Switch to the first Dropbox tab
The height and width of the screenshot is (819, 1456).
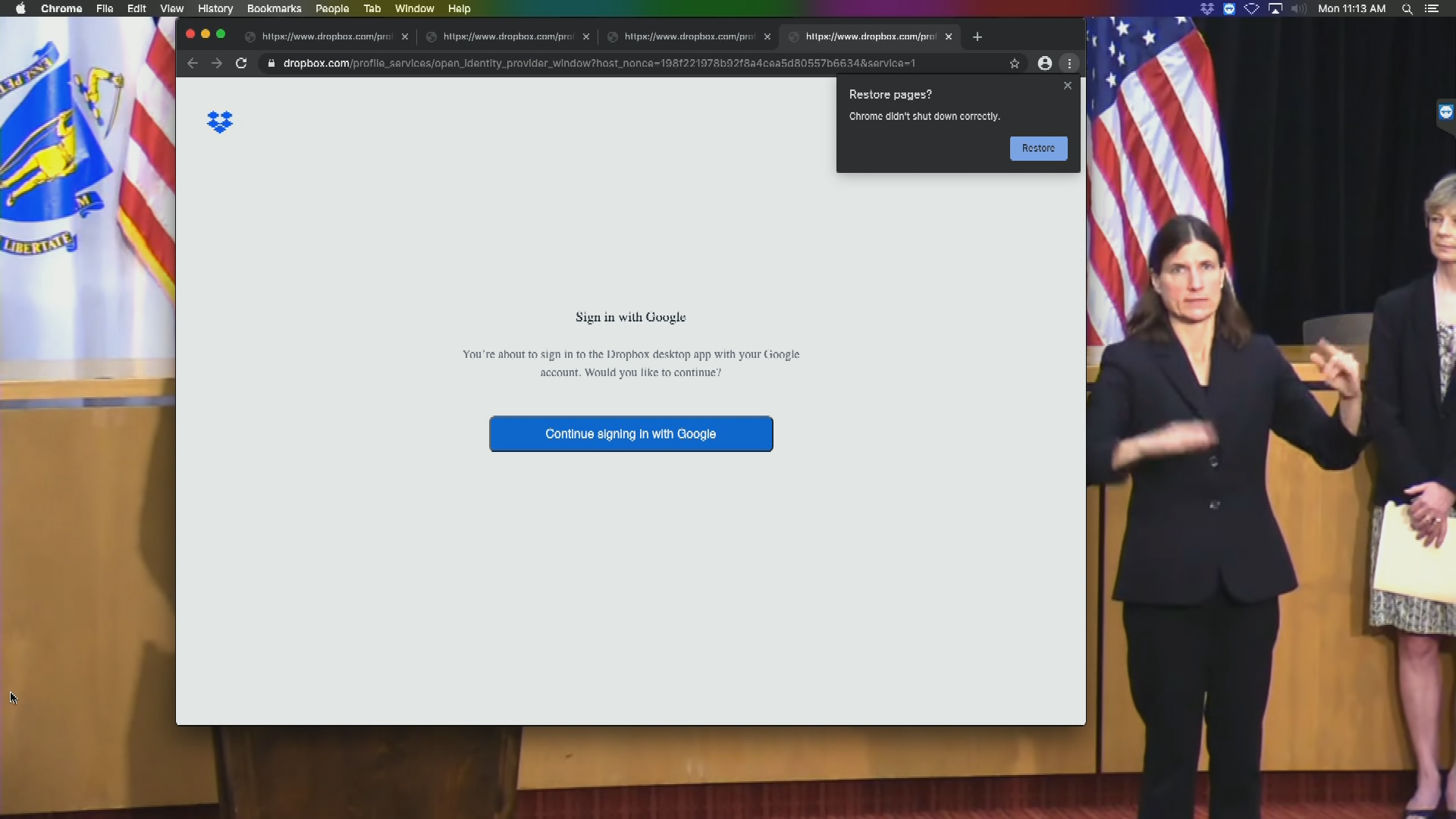[x=327, y=36]
